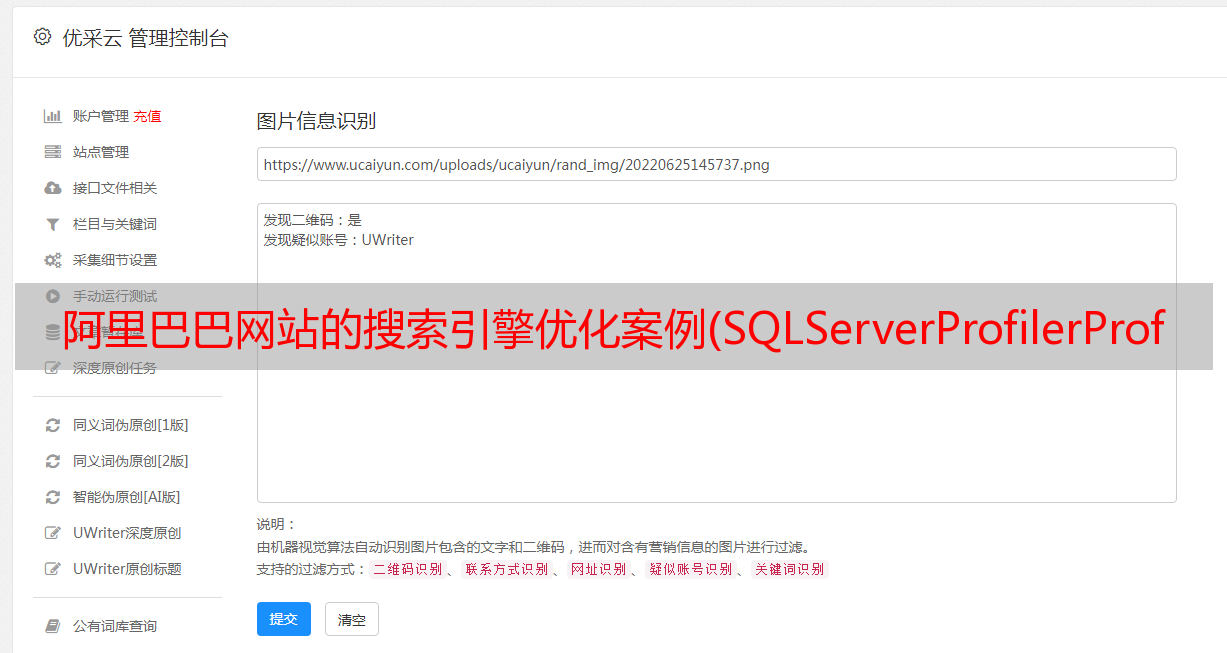Open 深度原创任务 in the sidebar
This screenshot has height=653, width=1227.
point(115,368)
